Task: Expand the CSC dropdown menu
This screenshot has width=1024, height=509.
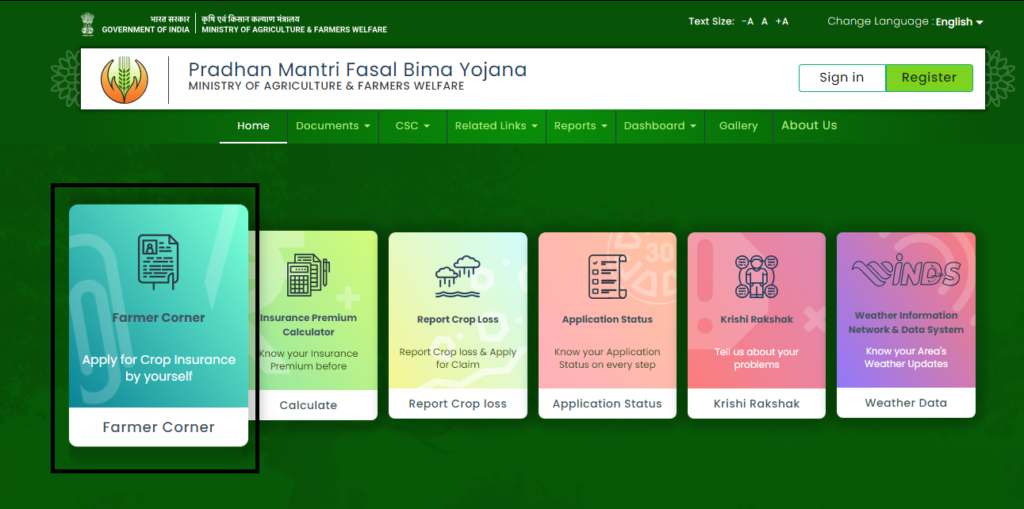Action: coord(413,125)
